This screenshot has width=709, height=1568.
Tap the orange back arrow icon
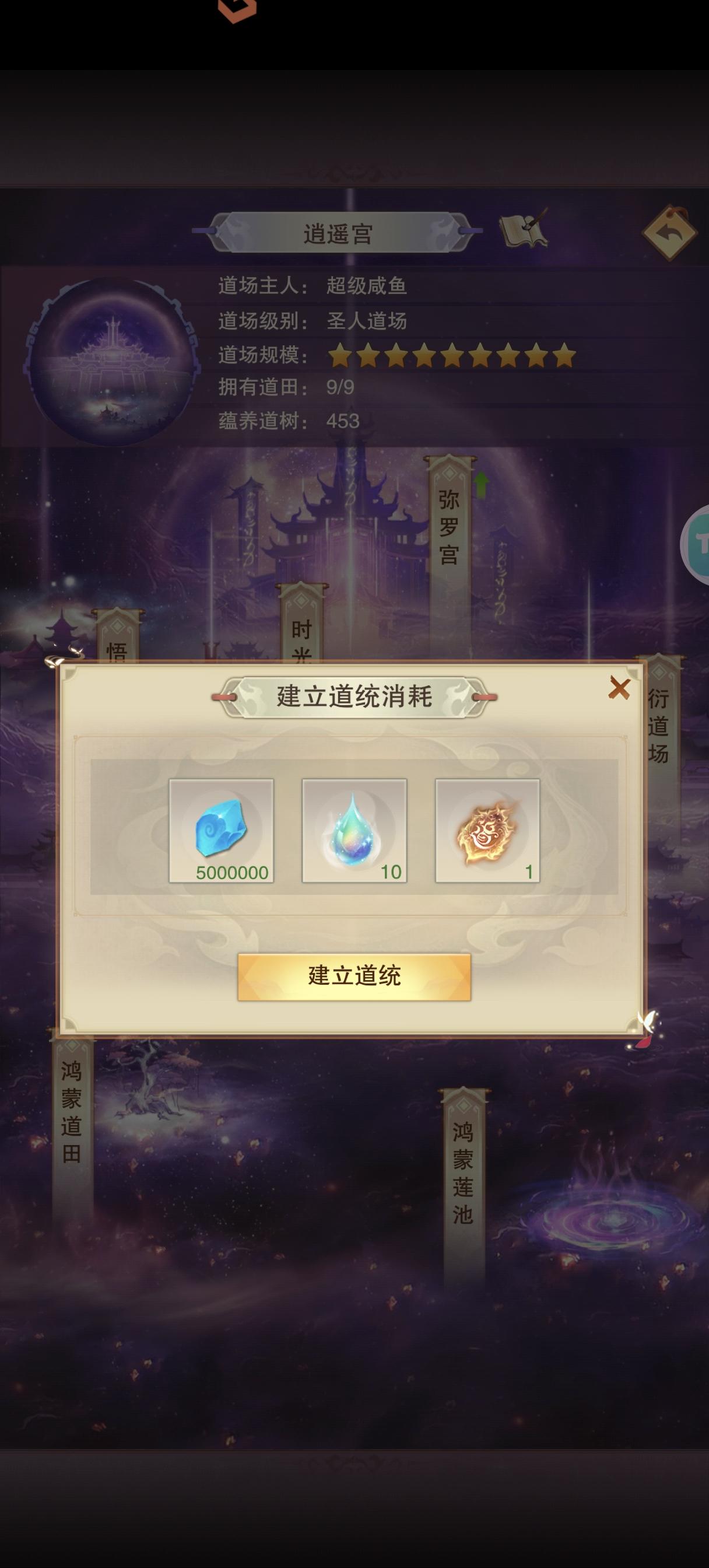tap(669, 232)
